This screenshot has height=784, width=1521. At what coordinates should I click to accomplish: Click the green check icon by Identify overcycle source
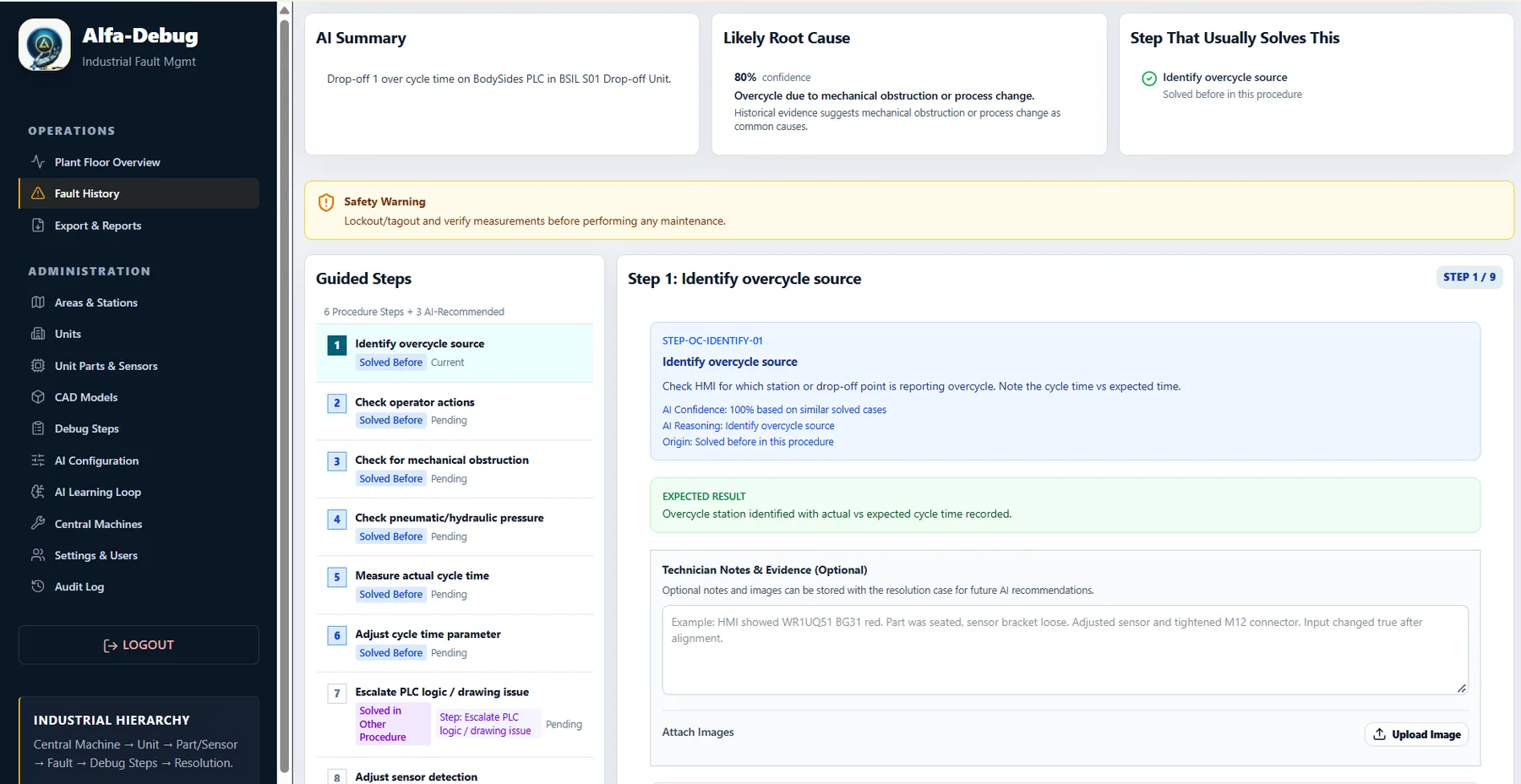click(x=1149, y=79)
